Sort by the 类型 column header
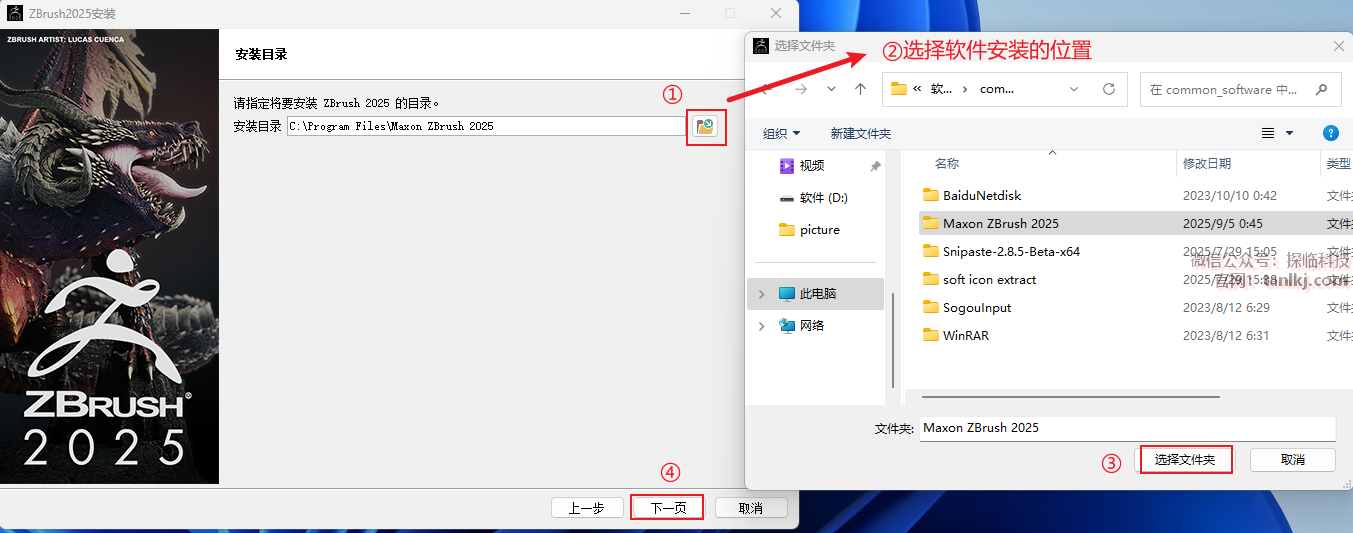Screen dimensions: 1353x533 1338,163
